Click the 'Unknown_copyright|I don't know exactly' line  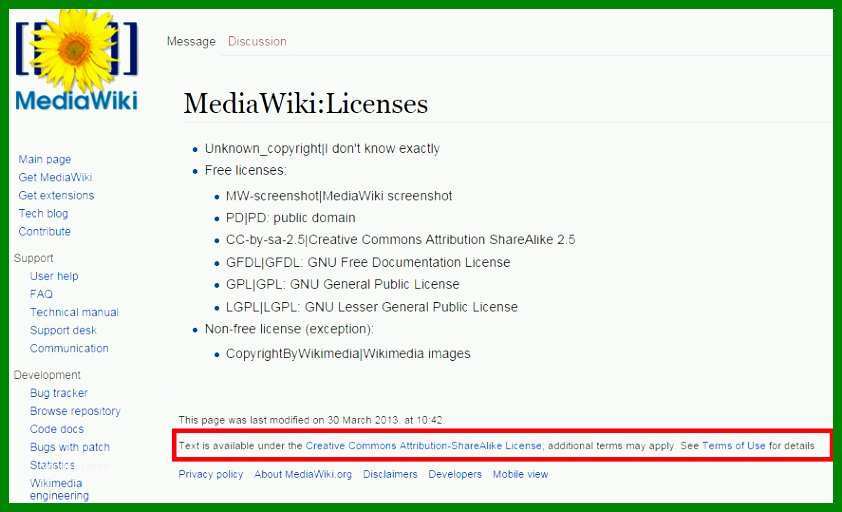(322, 149)
